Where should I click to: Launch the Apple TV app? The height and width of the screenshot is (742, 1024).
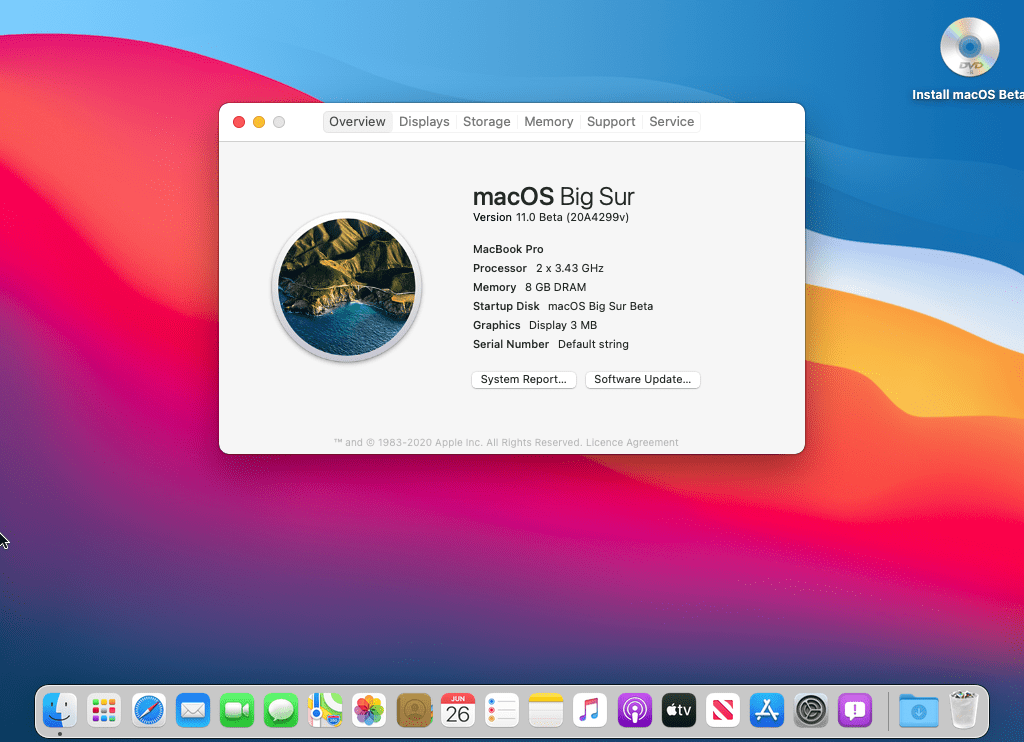678,710
